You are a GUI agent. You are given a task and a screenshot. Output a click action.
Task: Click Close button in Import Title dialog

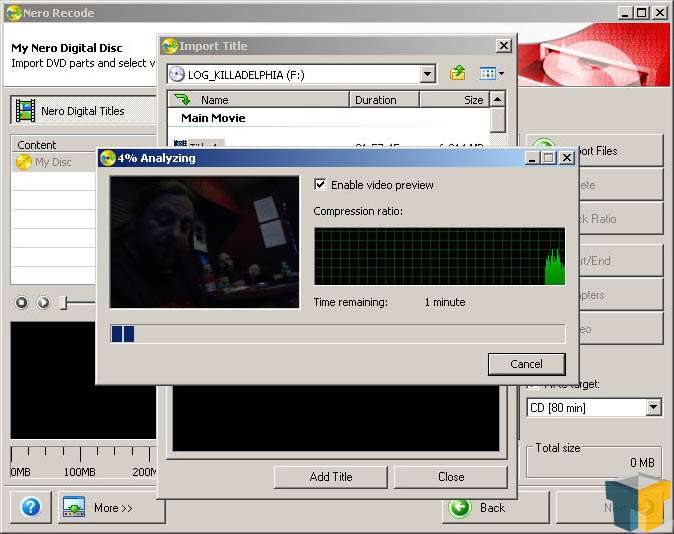click(x=451, y=477)
